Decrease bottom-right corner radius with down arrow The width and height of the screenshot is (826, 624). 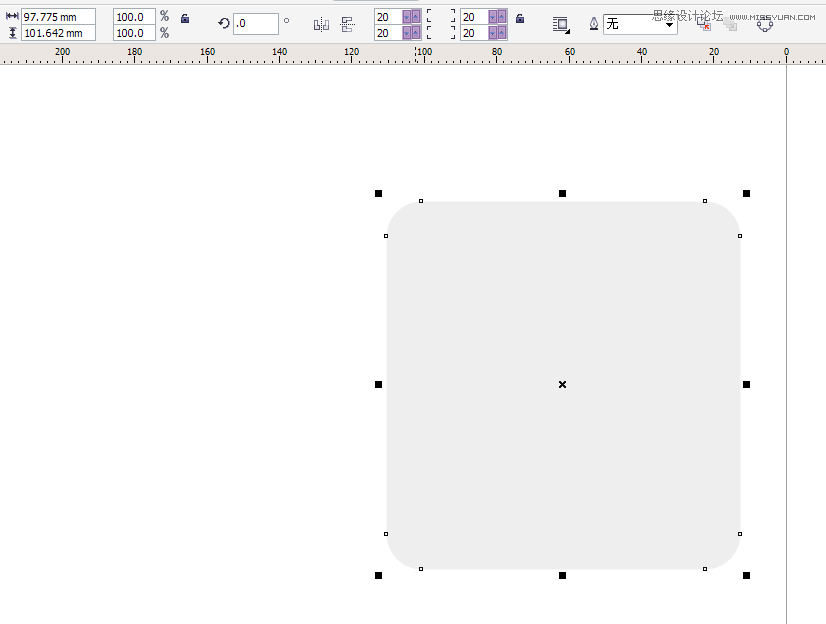click(492, 31)
